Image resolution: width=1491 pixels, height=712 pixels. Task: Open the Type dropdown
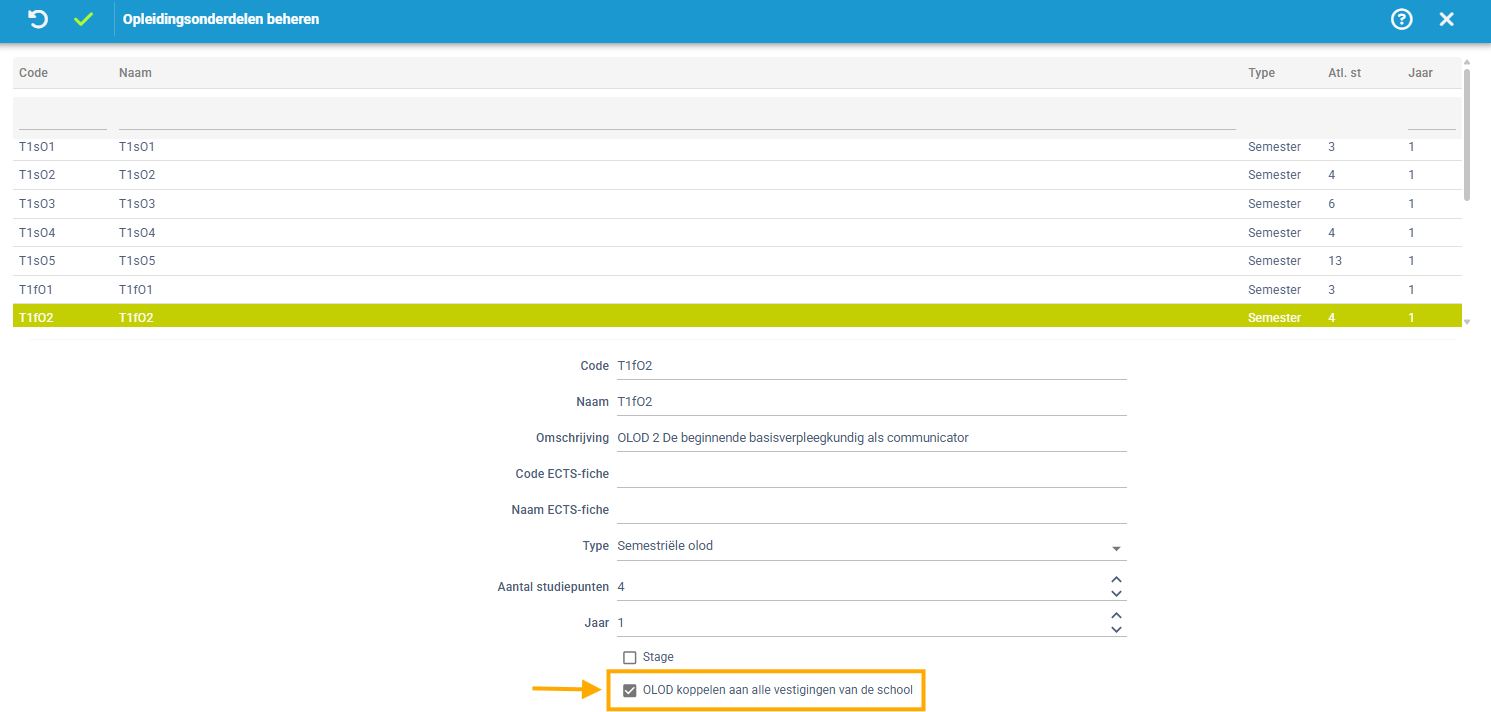tap(1116, 548)
